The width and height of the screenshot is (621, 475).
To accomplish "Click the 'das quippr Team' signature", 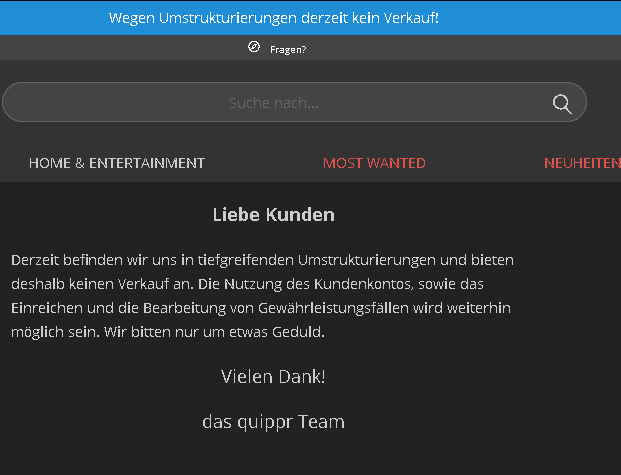I will pos(273,422).
